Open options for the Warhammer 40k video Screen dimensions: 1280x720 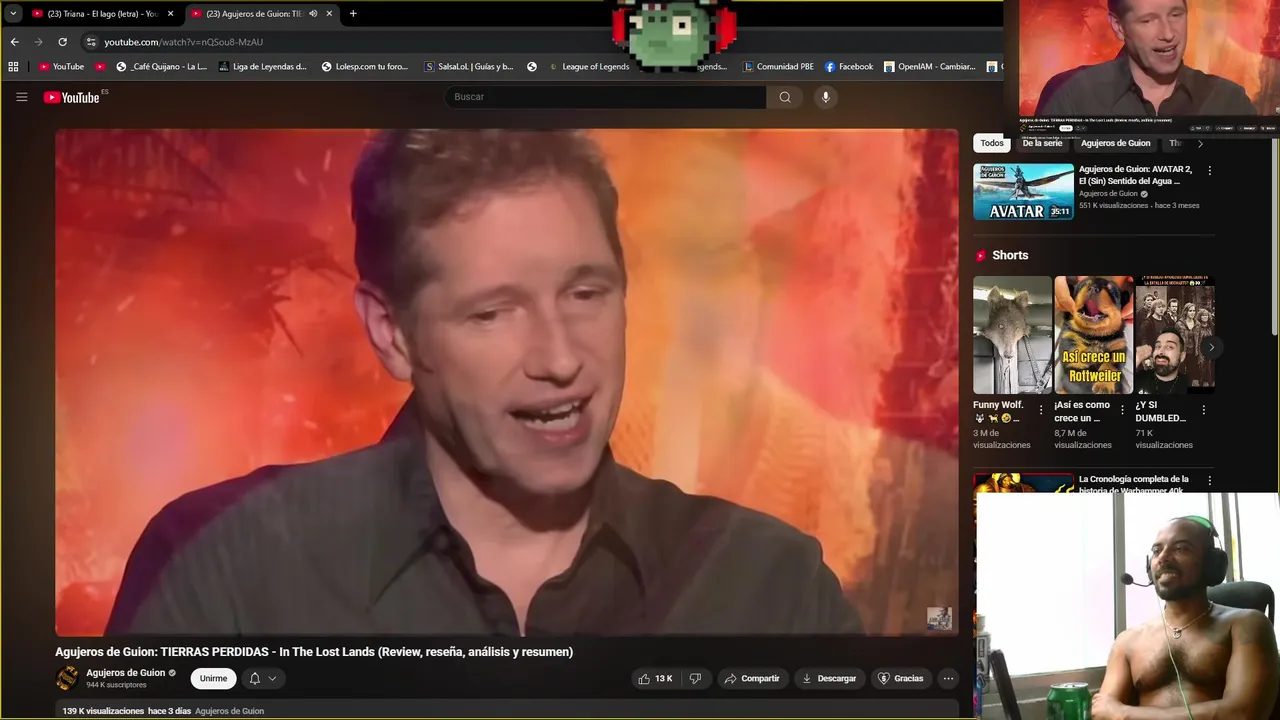pos(1209,480)
